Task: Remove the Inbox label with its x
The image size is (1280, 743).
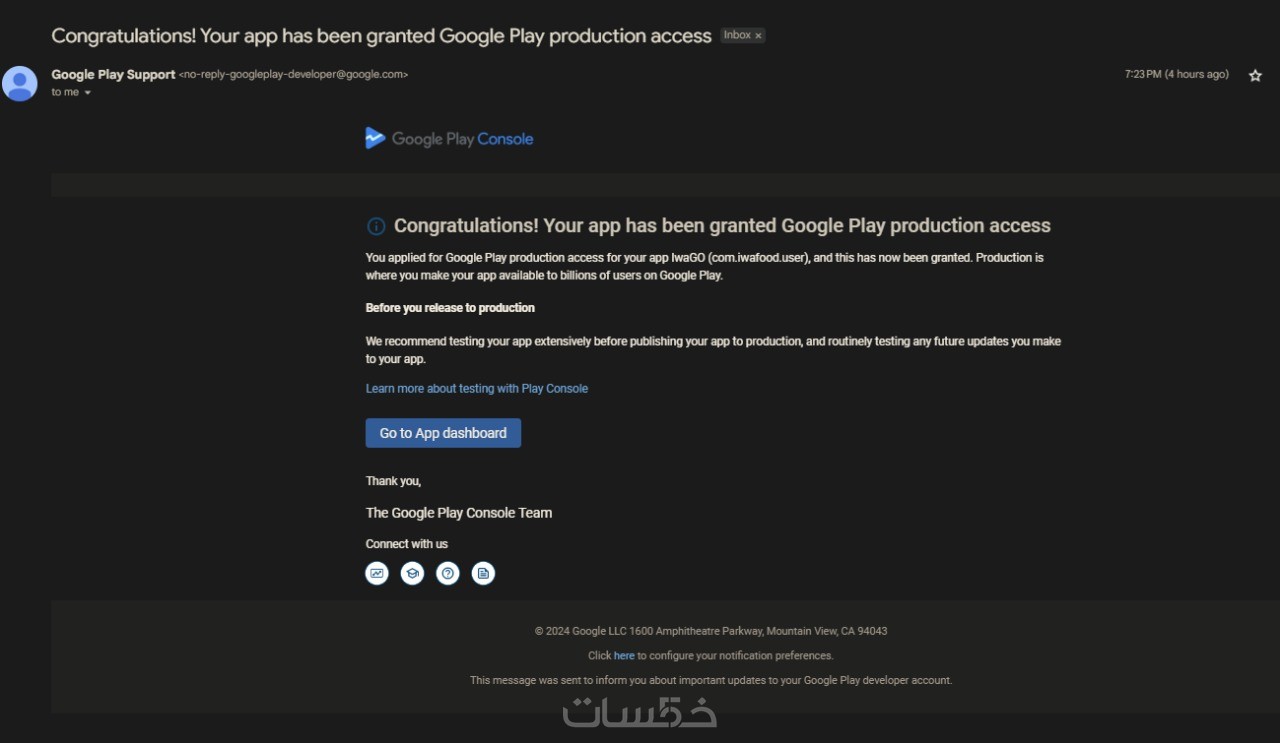Action: pos(758,36)
